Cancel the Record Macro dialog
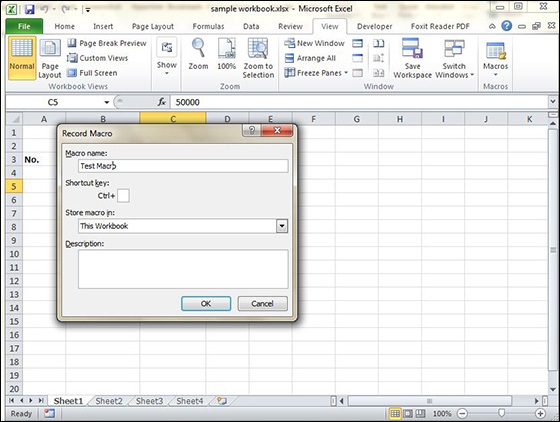 [262, 303]
